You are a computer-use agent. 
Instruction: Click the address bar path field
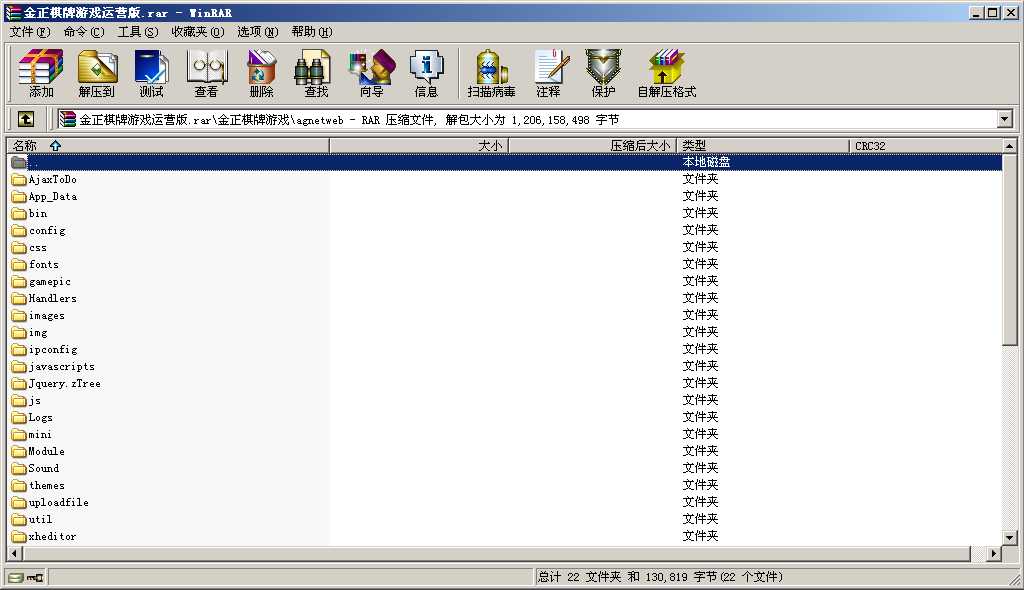click(x=526, y=119)
